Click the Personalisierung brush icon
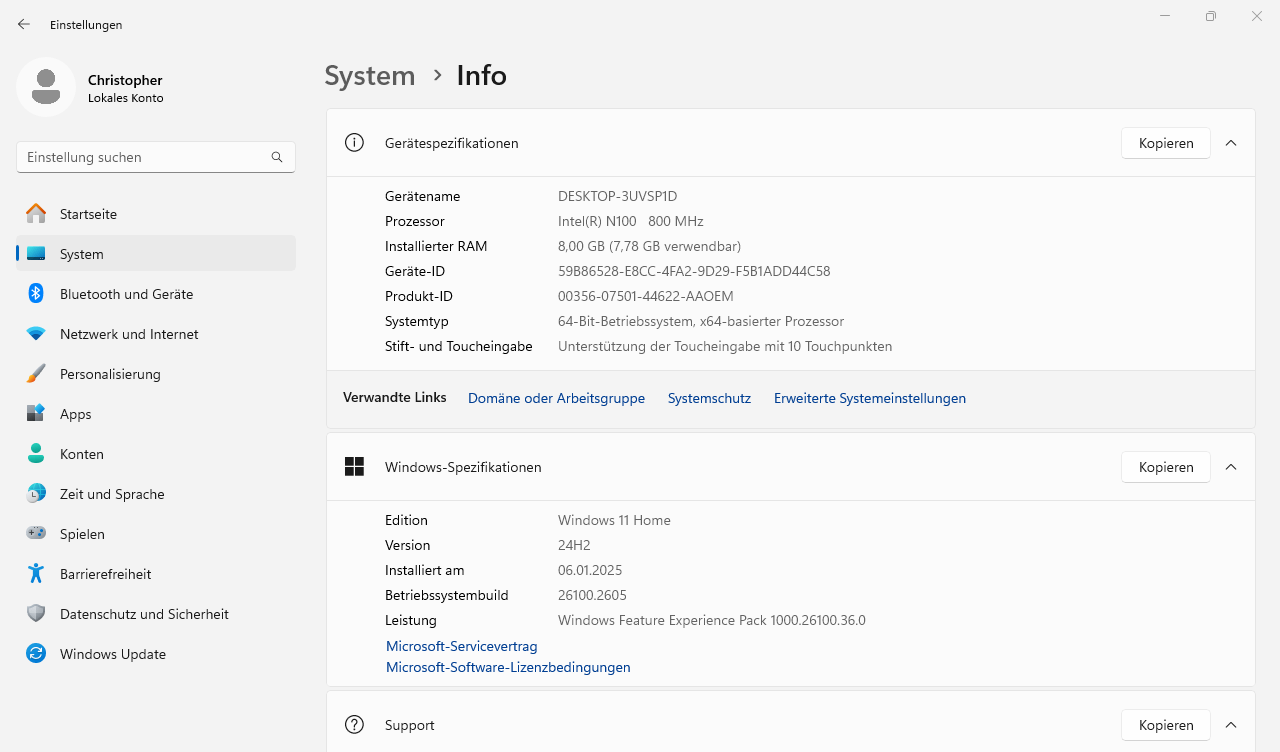The width and height of the screenshot is (1280, 752). [36, 374]
